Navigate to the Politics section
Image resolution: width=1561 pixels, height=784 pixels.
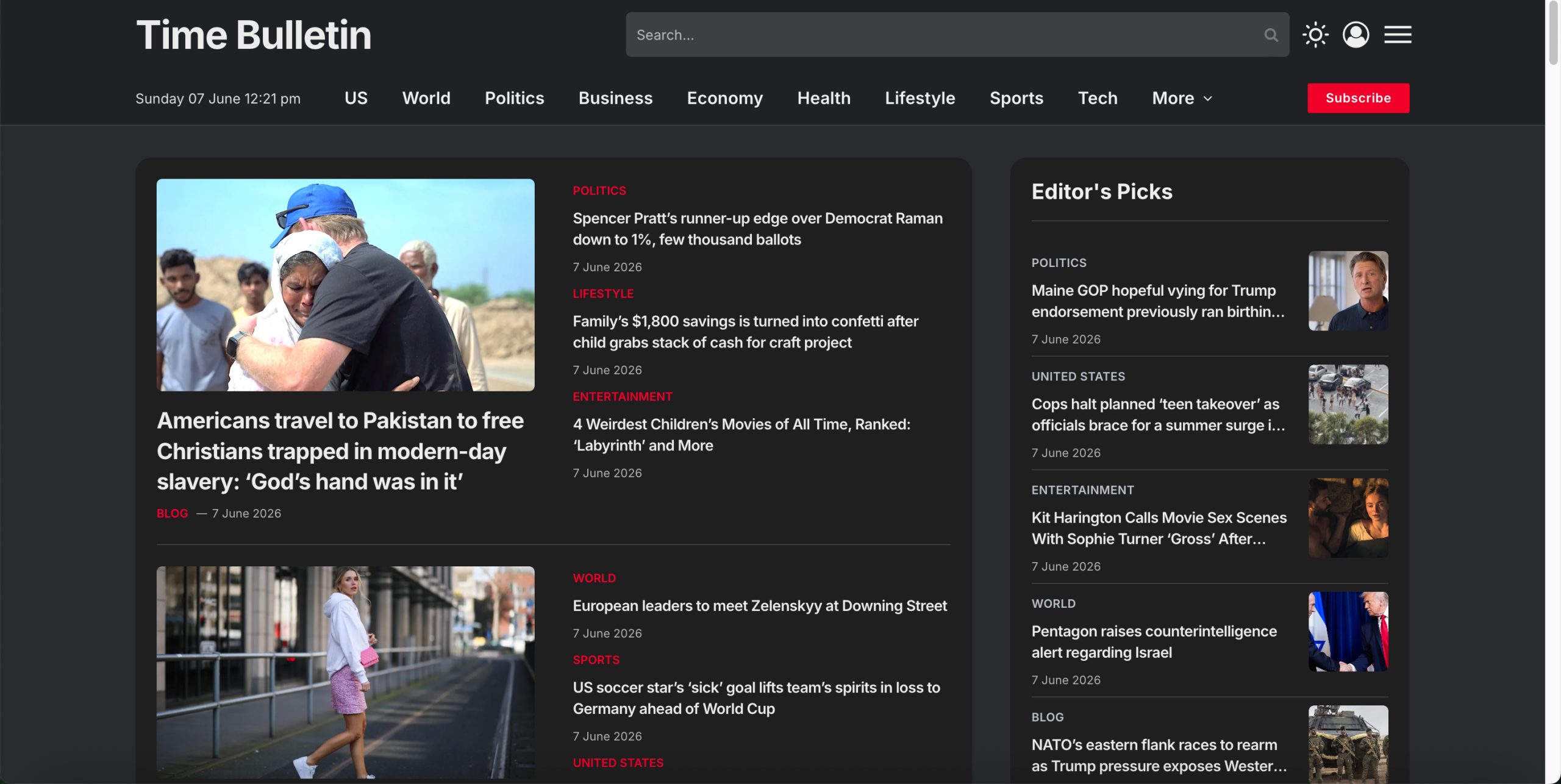click(515, 98)
